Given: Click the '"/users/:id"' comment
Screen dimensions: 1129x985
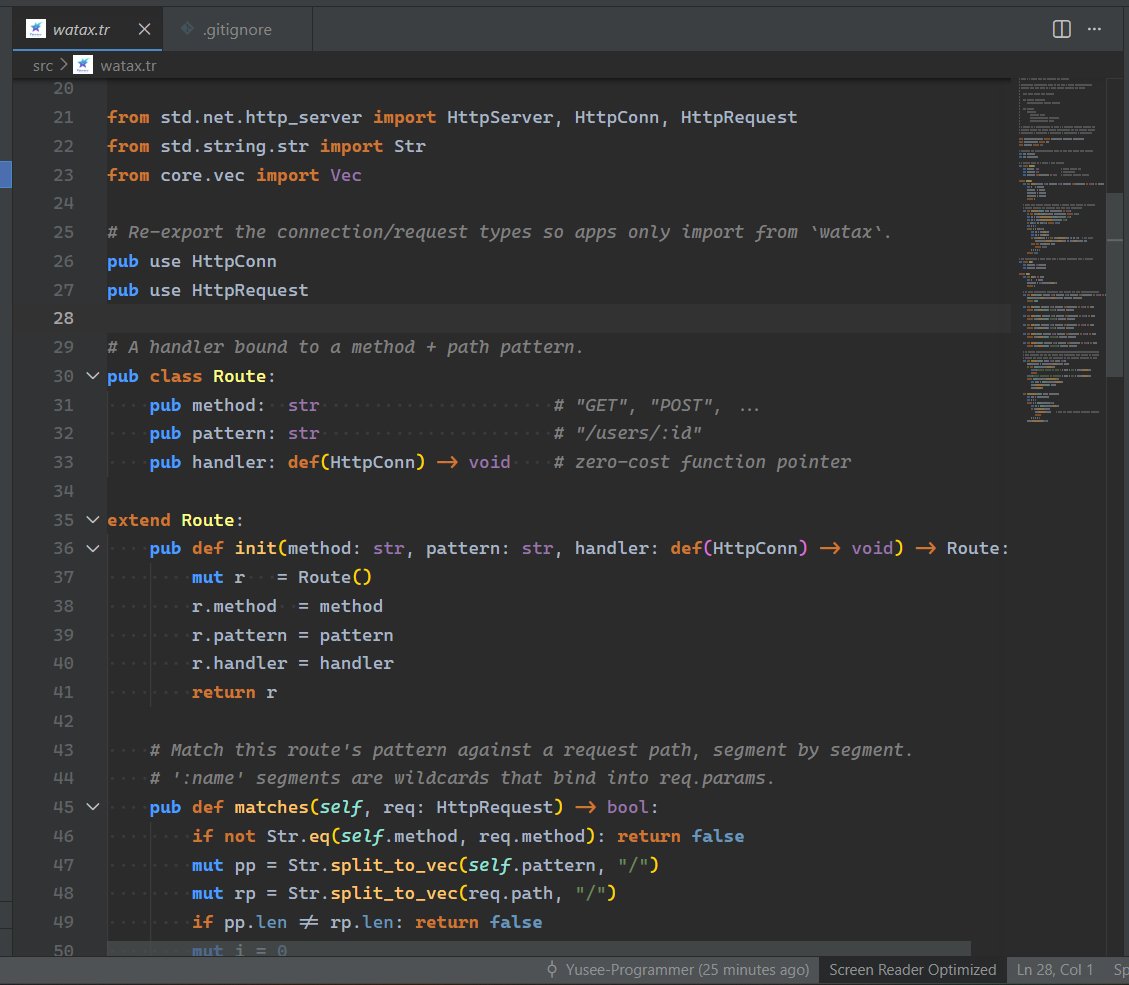Looking at the screenshot, I should point(638,433).
